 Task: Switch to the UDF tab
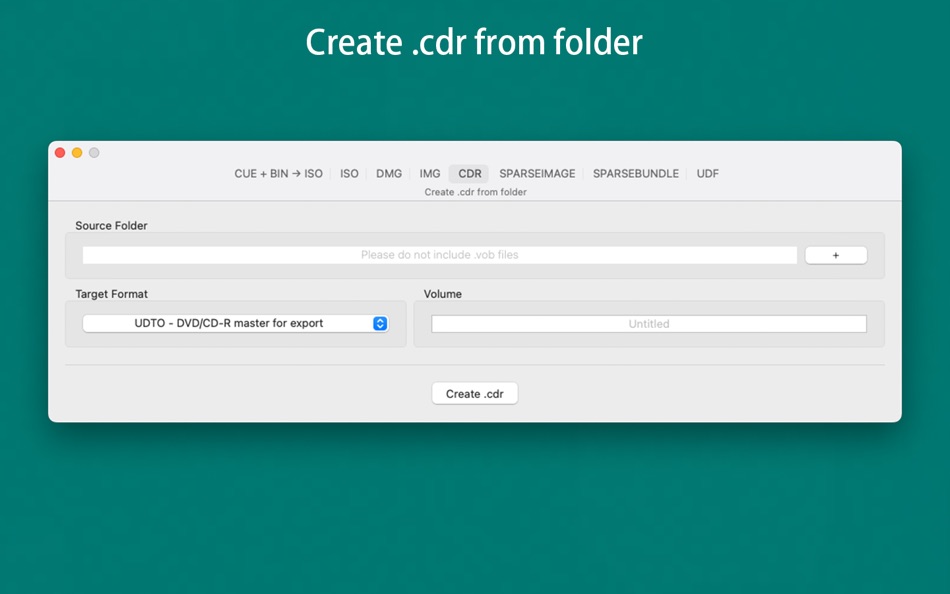[707, 174]
